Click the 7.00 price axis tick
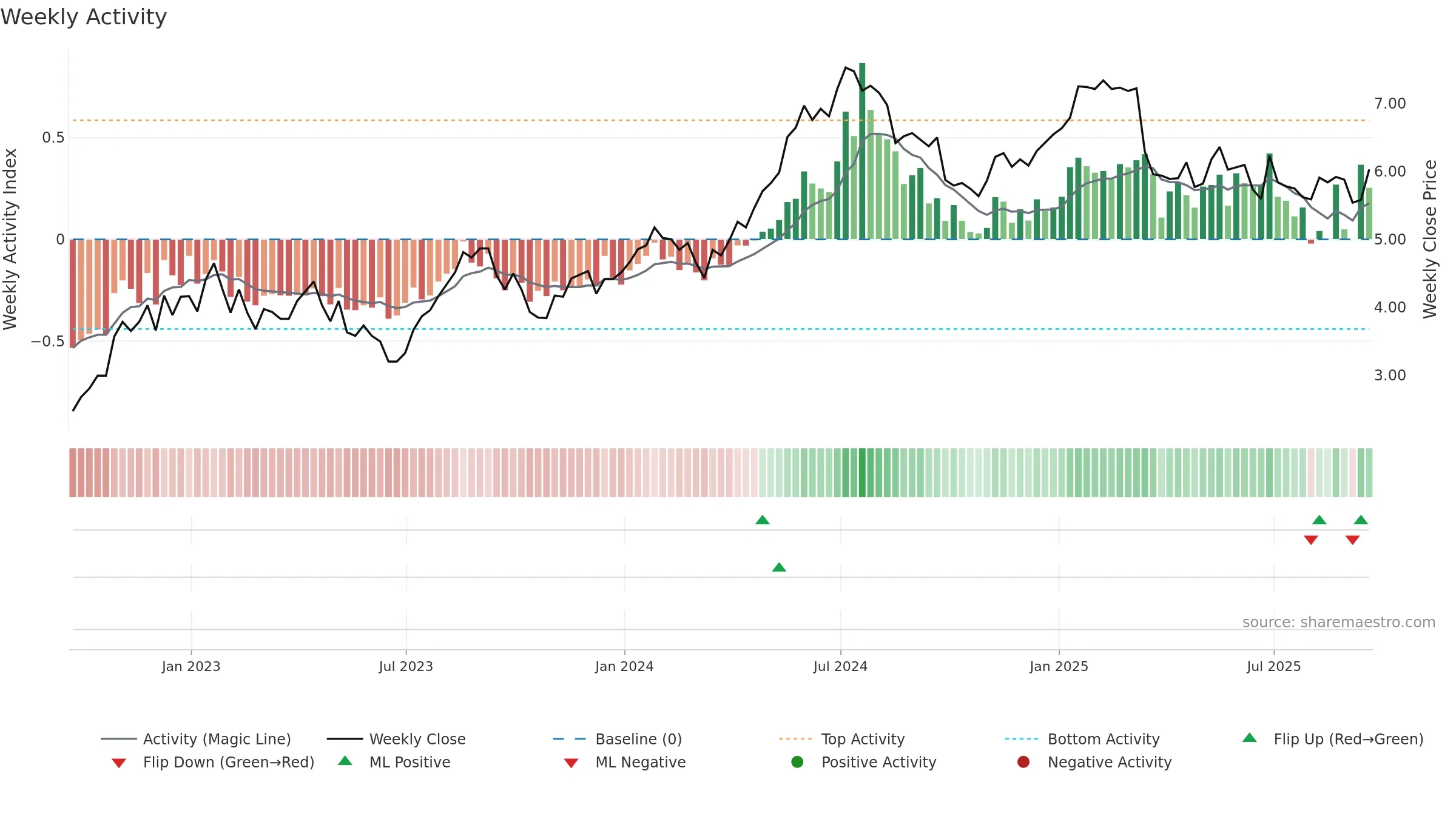 [x=1390, y=104]
